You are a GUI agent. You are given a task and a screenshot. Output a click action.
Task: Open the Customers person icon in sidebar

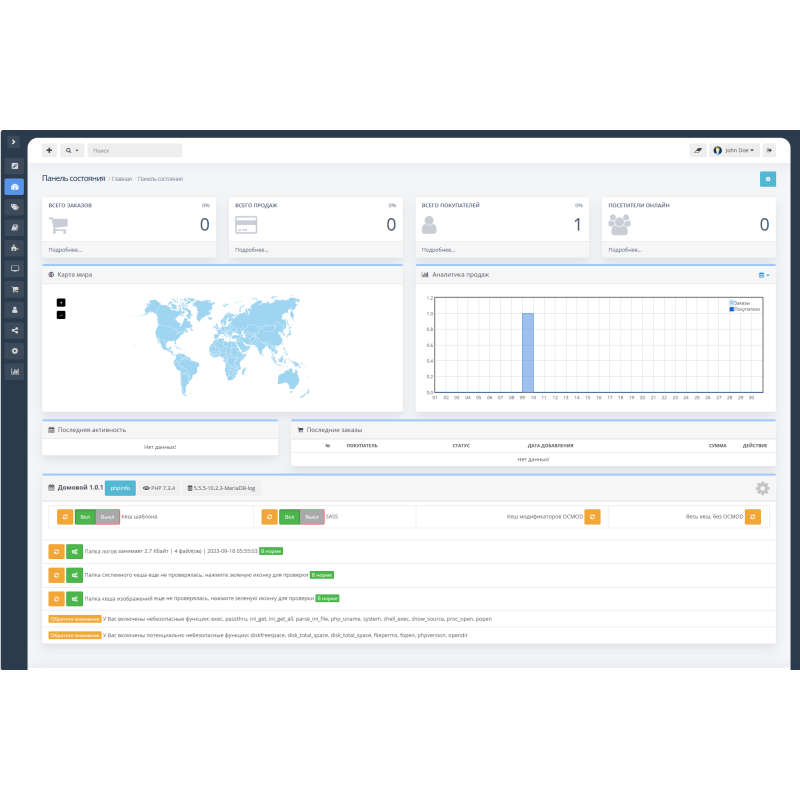[14, 310]
